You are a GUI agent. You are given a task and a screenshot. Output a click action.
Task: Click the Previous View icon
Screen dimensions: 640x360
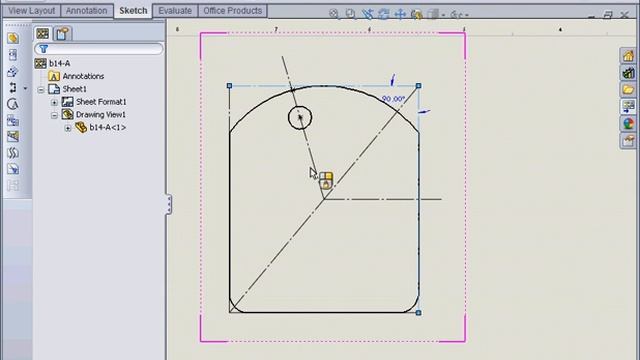[367, 14]
